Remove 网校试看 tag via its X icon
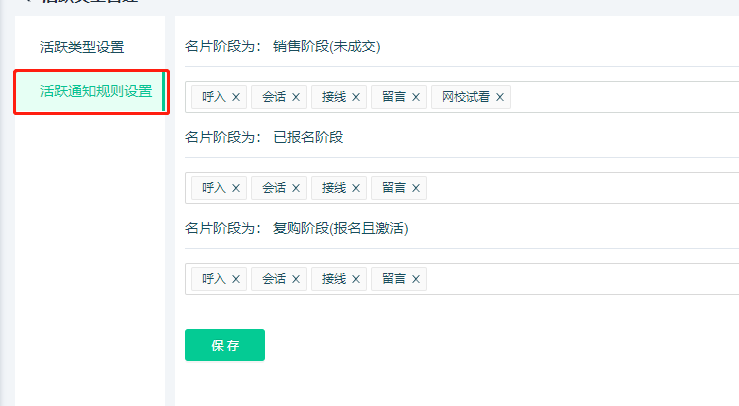 click(500, 97)
